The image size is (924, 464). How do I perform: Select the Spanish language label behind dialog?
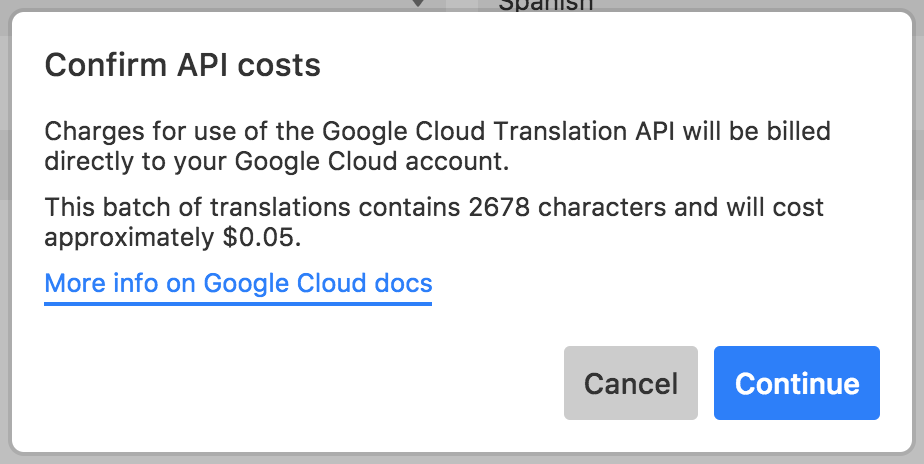point(545,5)
